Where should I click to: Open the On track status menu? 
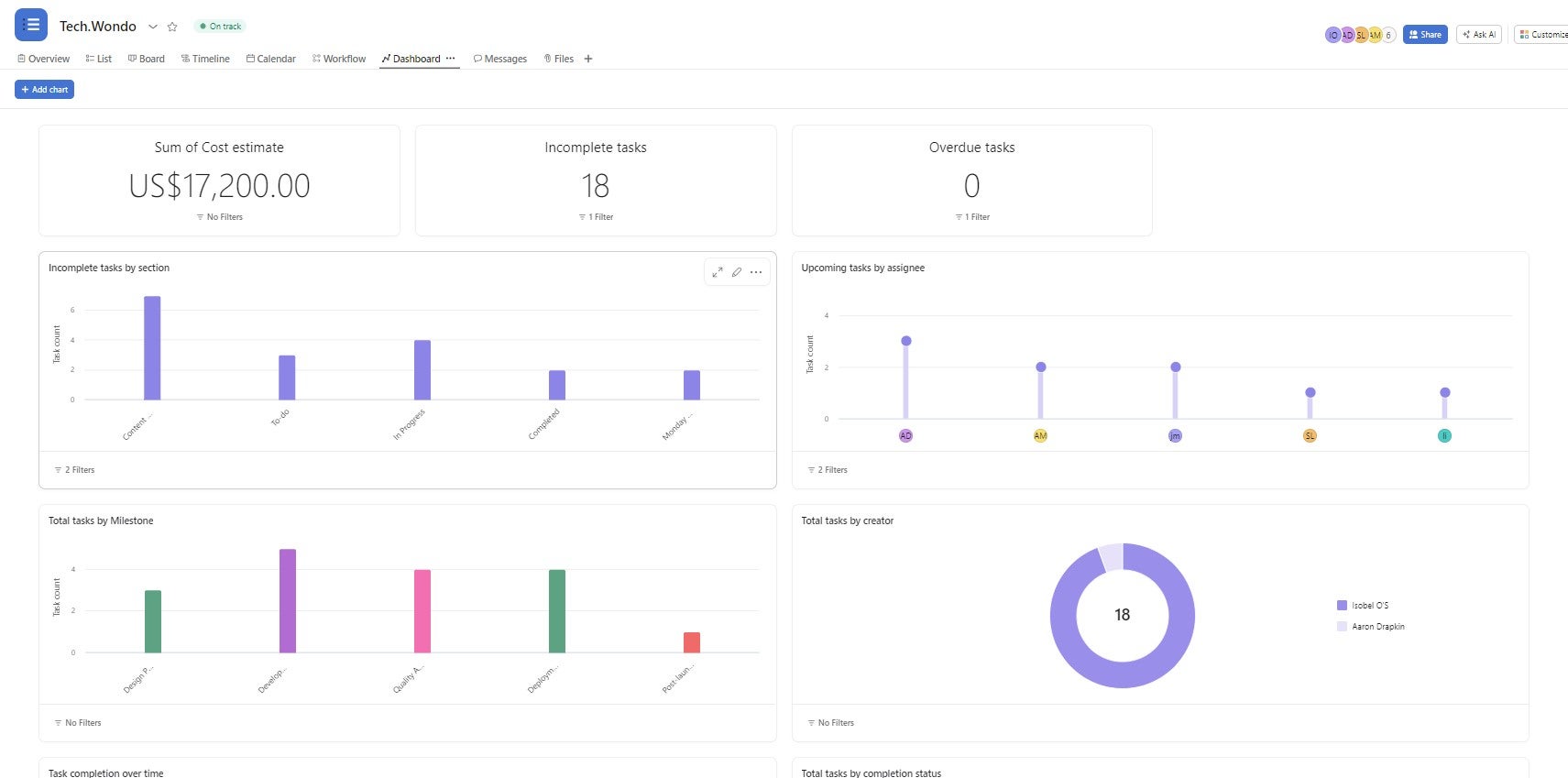220,27
